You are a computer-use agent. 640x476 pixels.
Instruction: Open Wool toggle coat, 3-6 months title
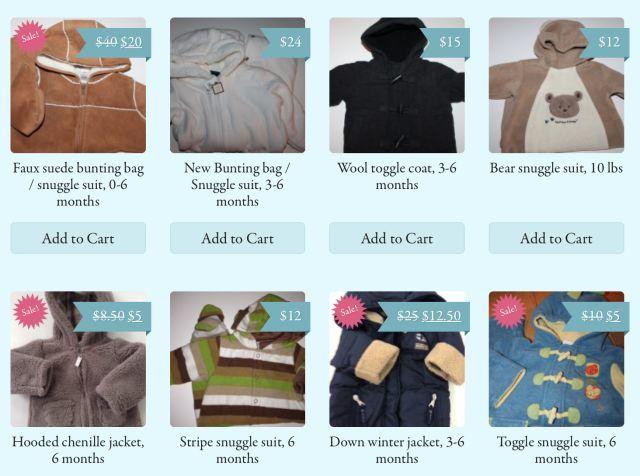[397, 176]
